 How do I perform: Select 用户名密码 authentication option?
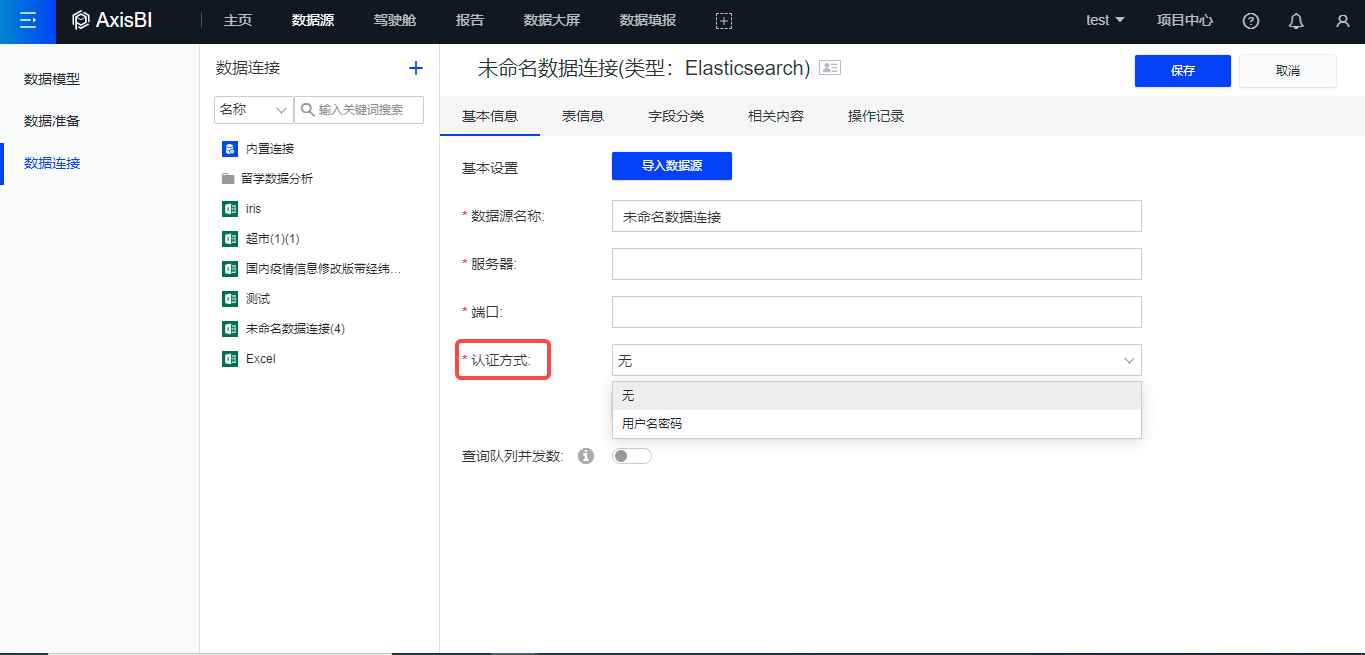pos(652,424)
